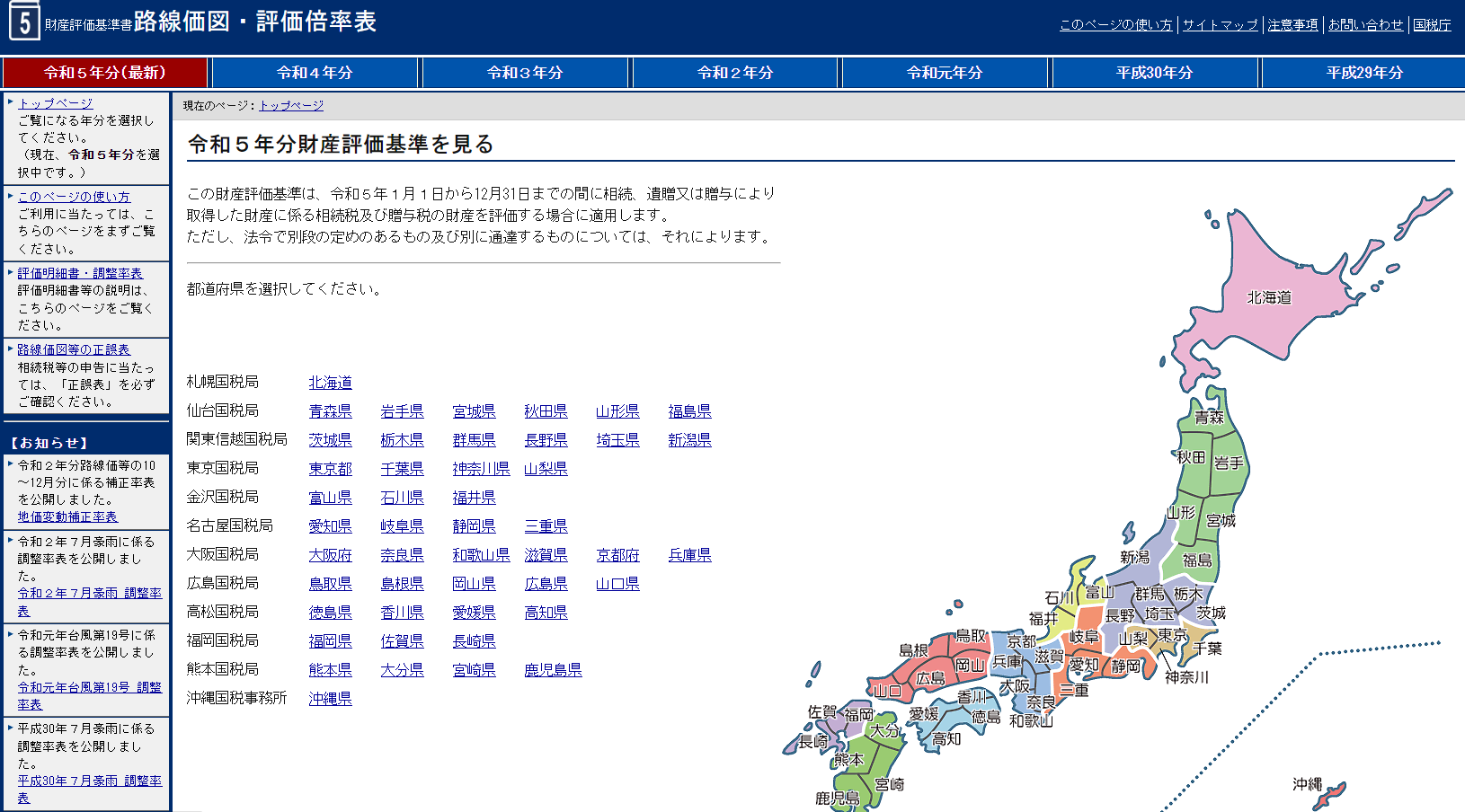Open the 岡山県 link
1465x812 pixels.
pyautogui.click(x=475, y=584)
